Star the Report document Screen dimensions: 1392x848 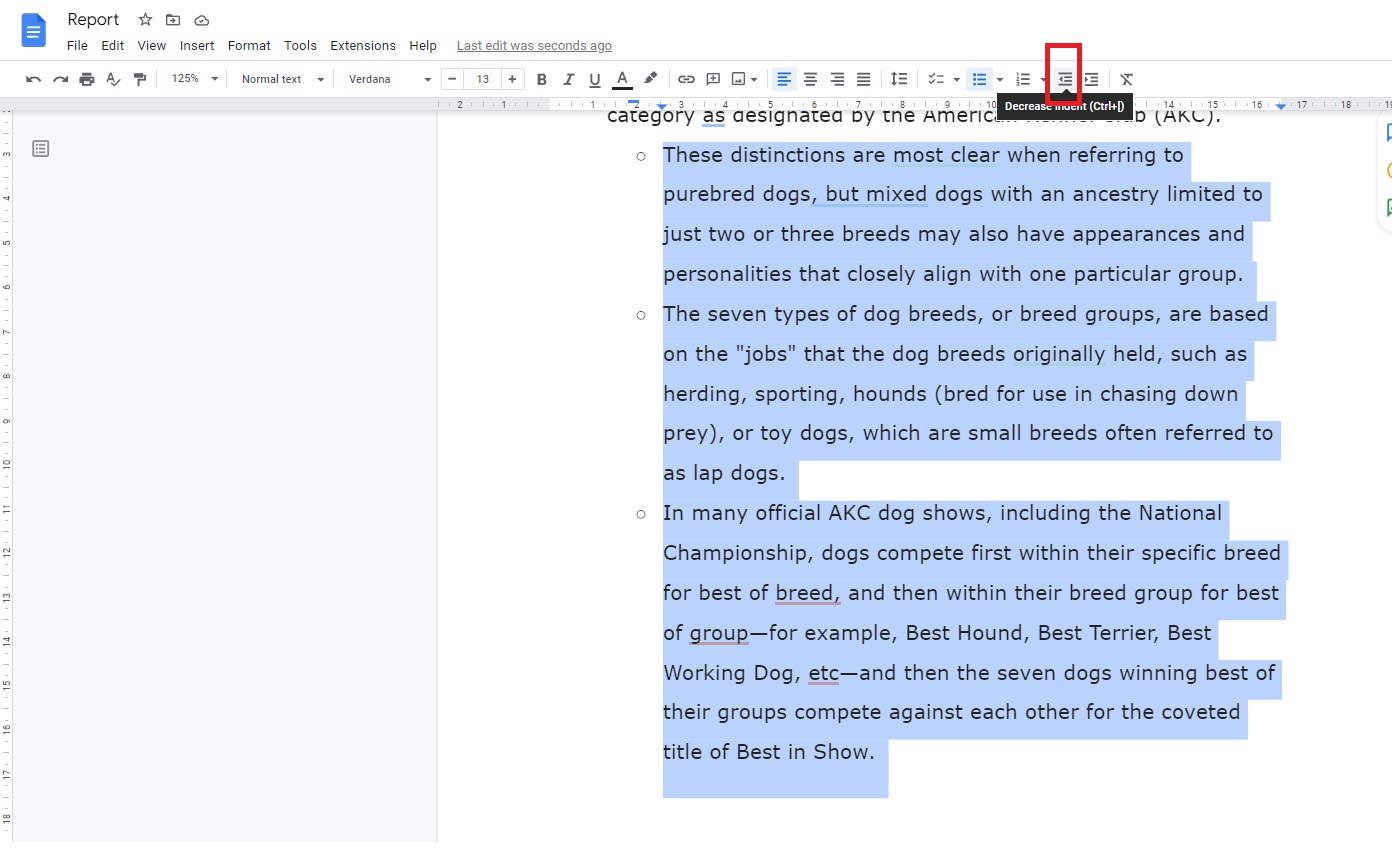145,20
